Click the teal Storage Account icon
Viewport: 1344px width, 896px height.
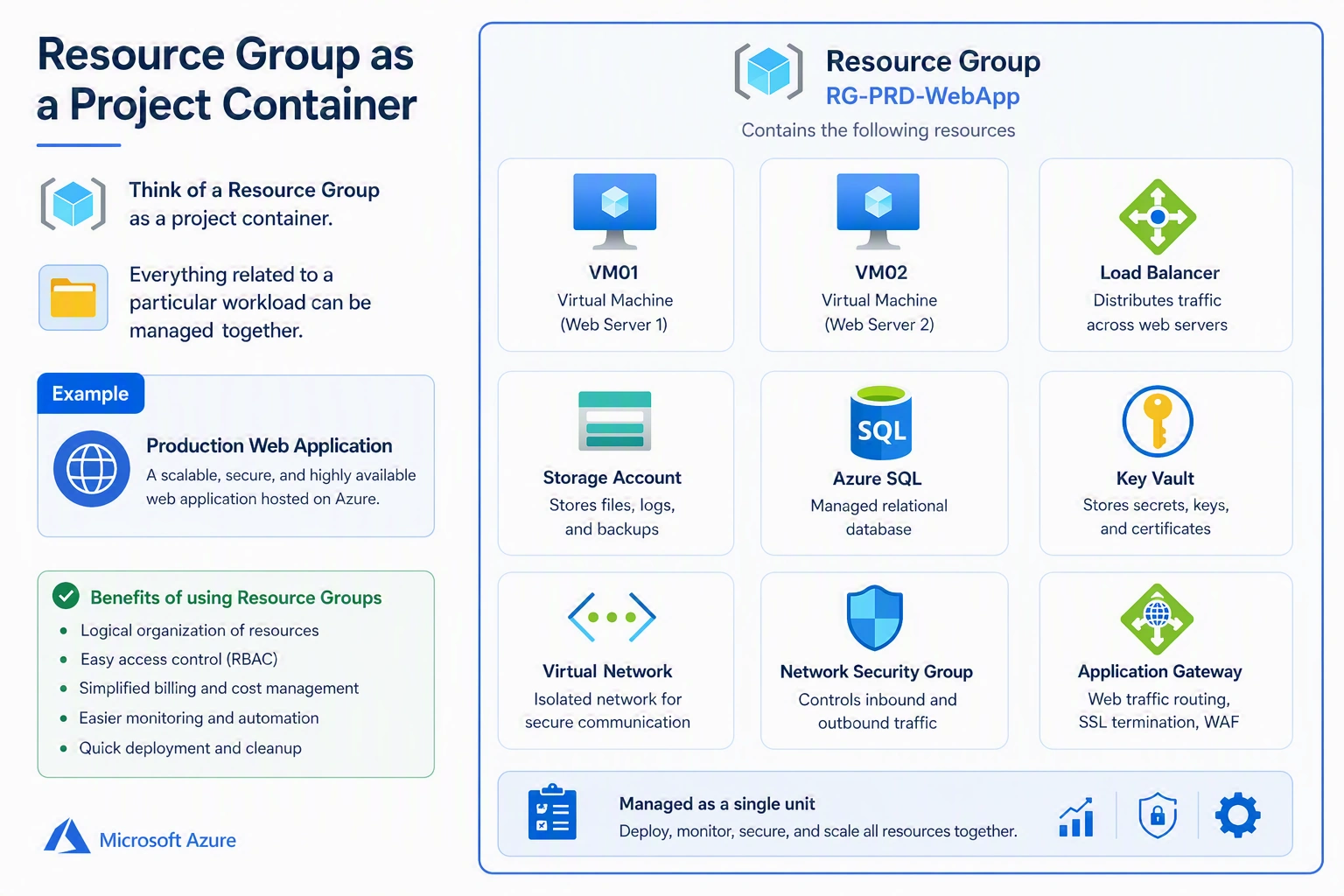615,421
